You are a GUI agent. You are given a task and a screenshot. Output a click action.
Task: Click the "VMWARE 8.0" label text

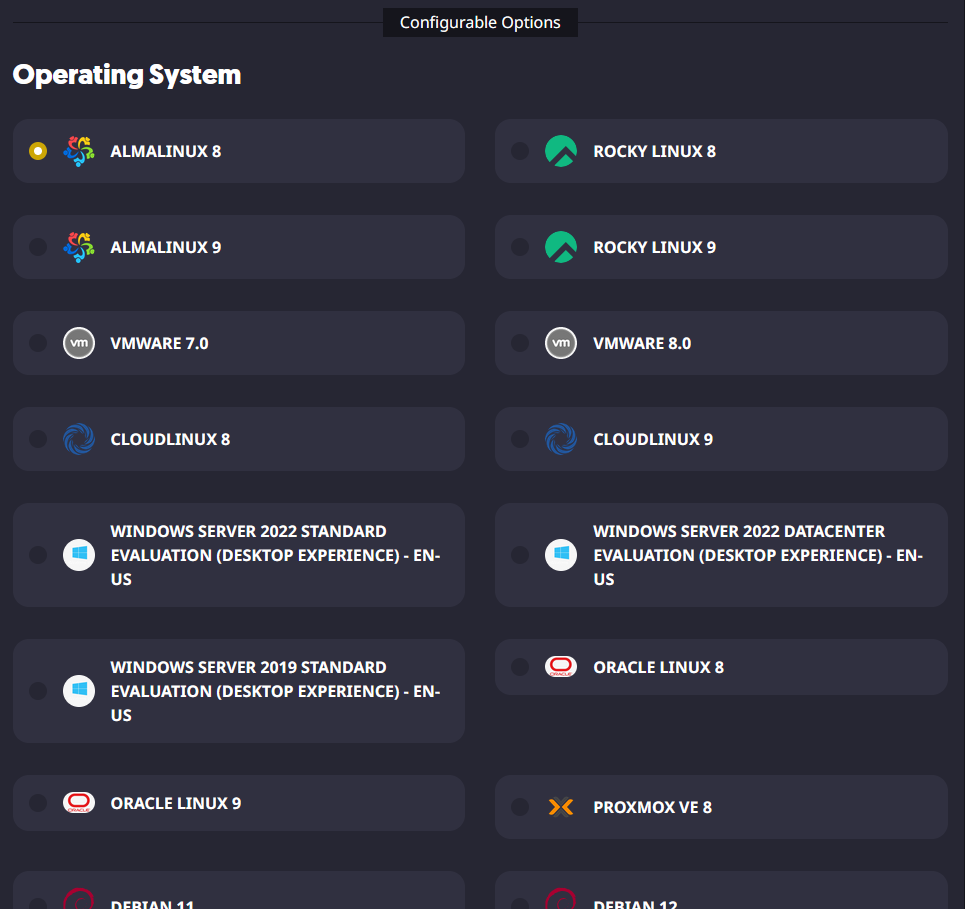coord(642,343)
